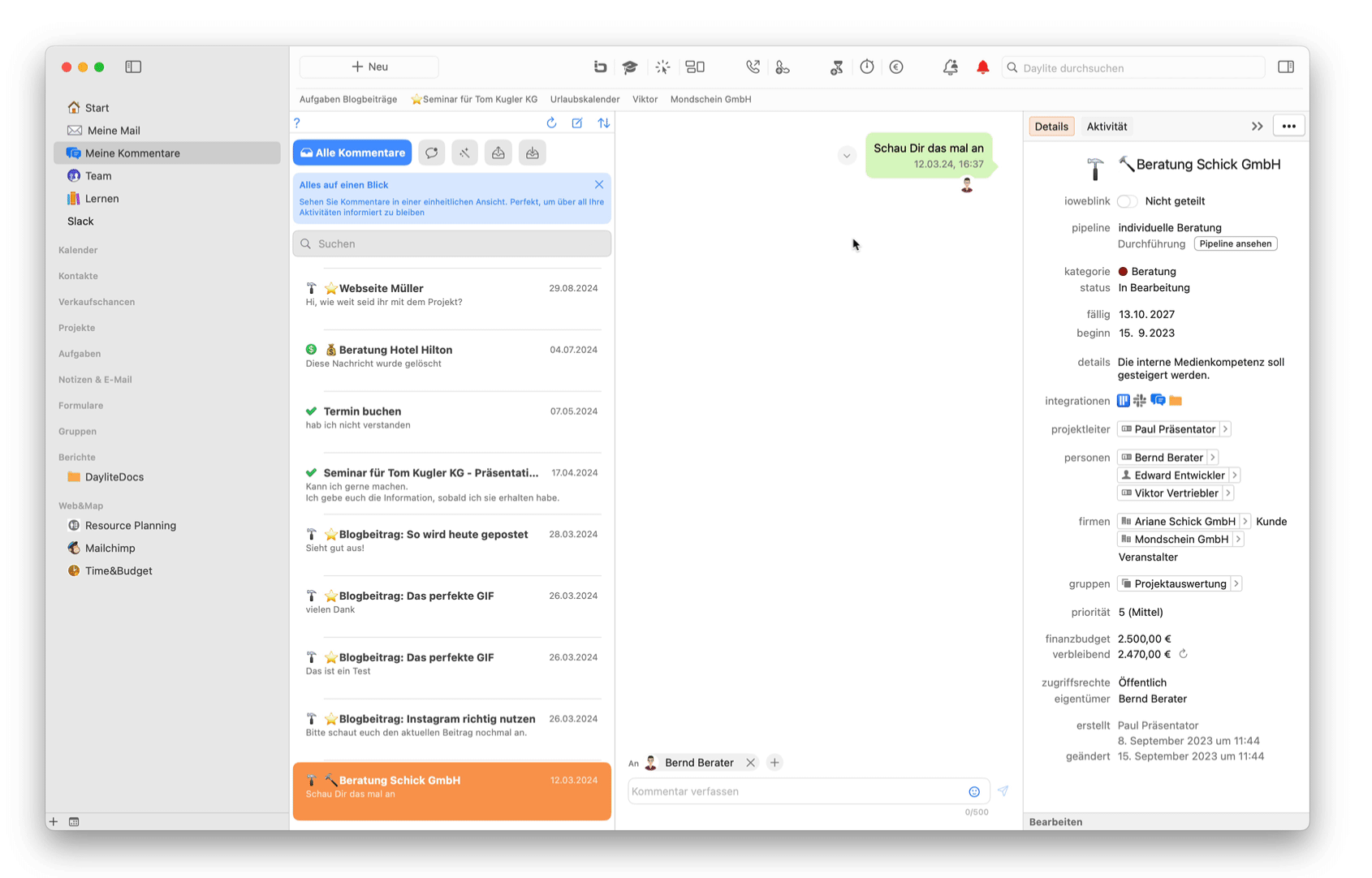1372x878 pixels.
Task: Remove Bernd Berater from recipients
Action: pyautogui.click(x=750, y=763)
